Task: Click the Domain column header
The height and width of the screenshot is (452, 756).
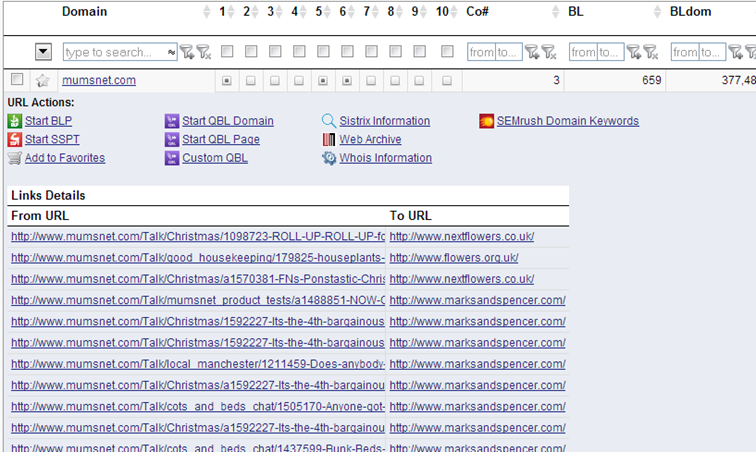Action: click(84, 12)
